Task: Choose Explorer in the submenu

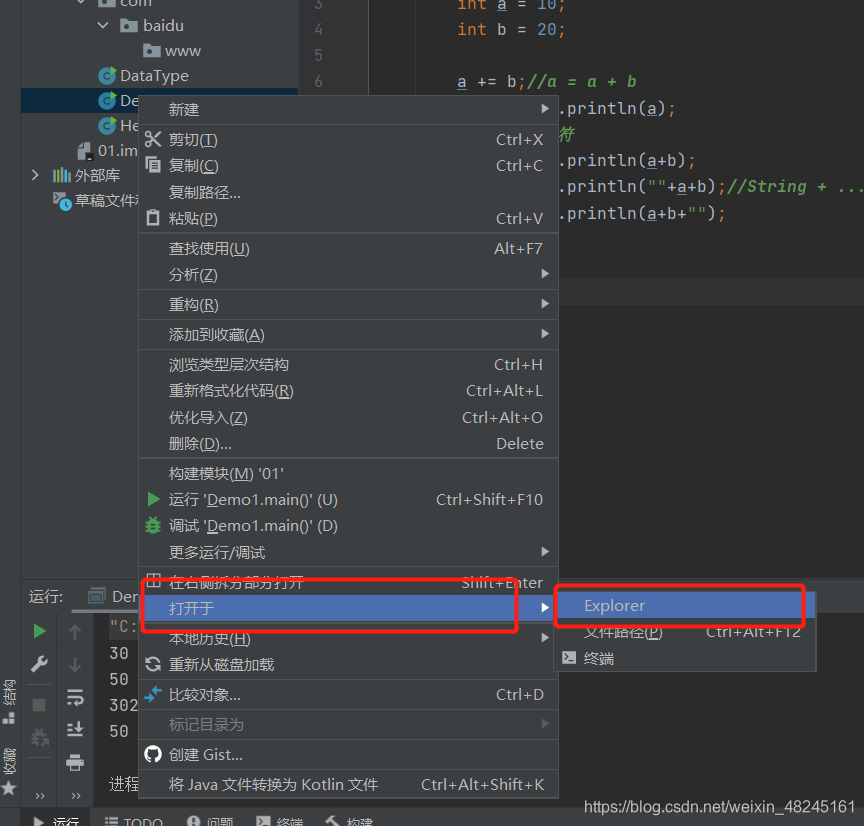Action: click(684, 605)
